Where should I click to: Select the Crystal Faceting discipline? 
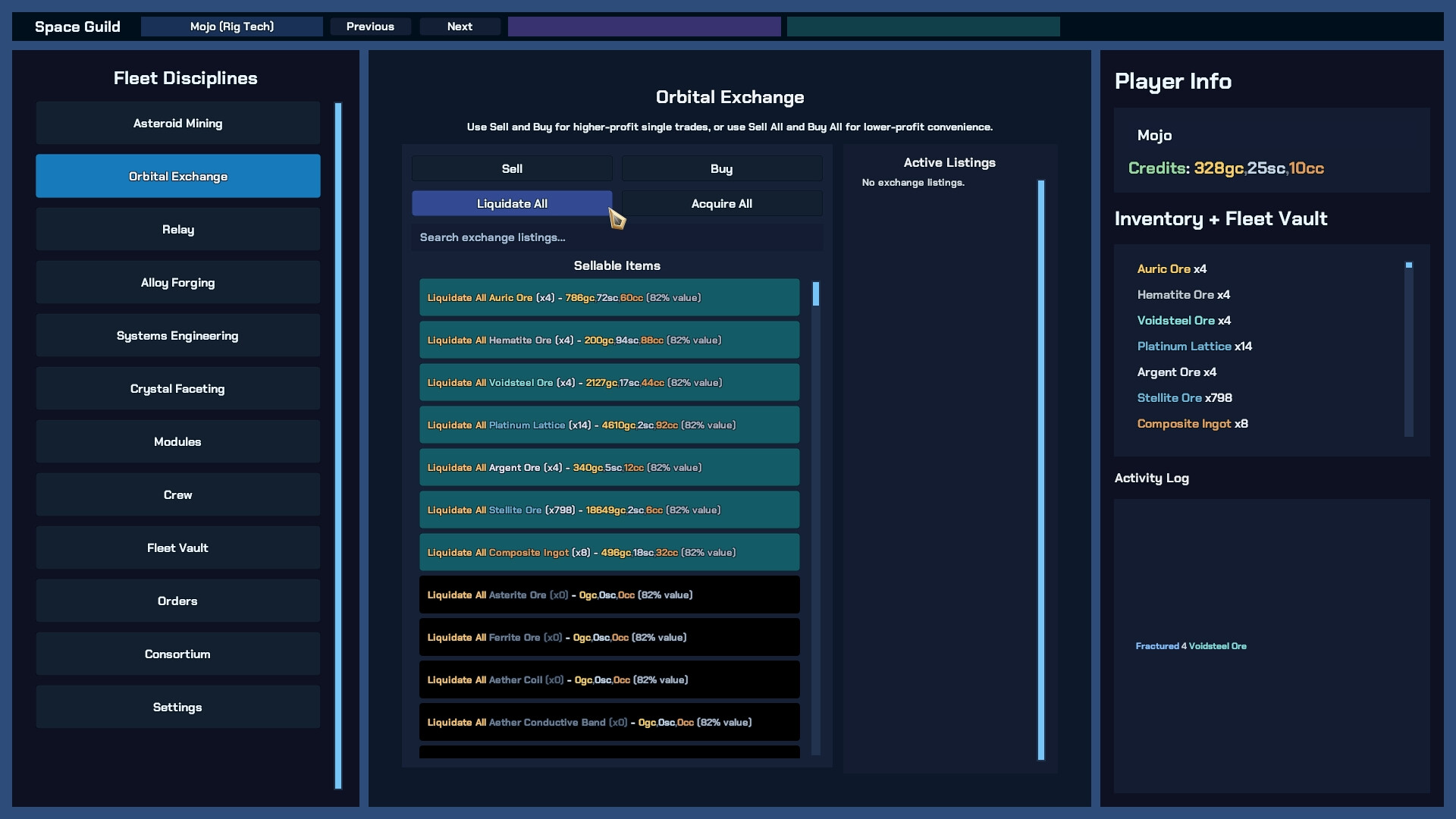[177, 388]
